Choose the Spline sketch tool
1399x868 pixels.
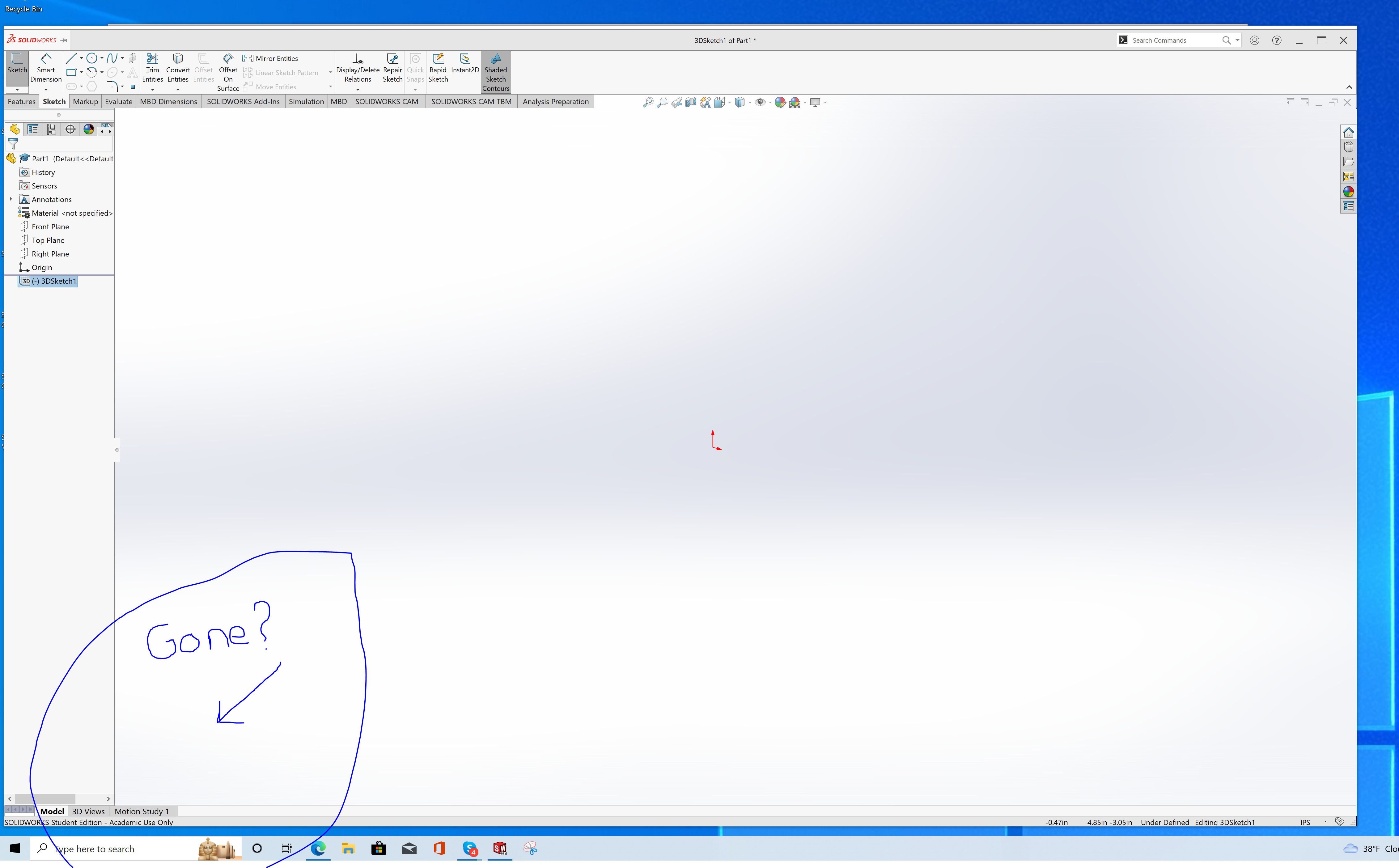click(x=112, y=58)
